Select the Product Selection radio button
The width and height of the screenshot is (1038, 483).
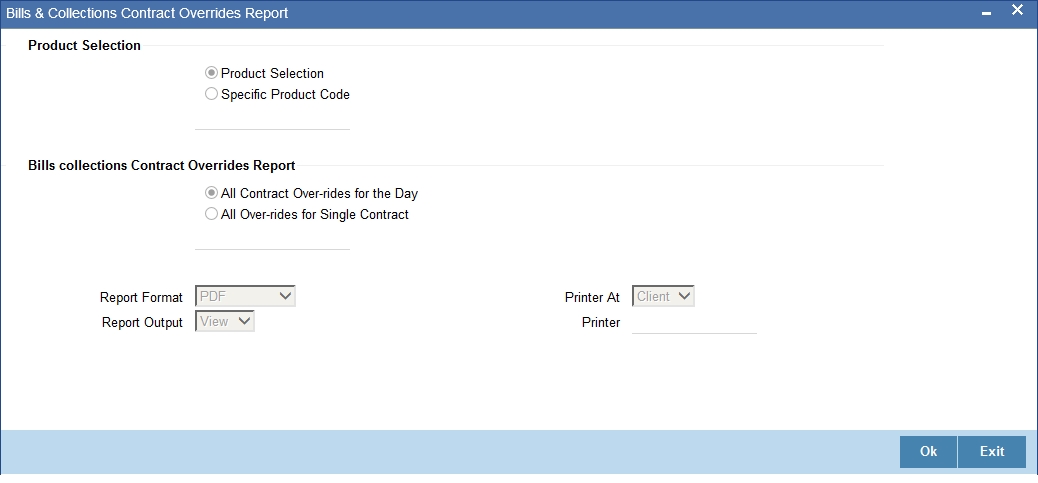click(x=211, y=73)
